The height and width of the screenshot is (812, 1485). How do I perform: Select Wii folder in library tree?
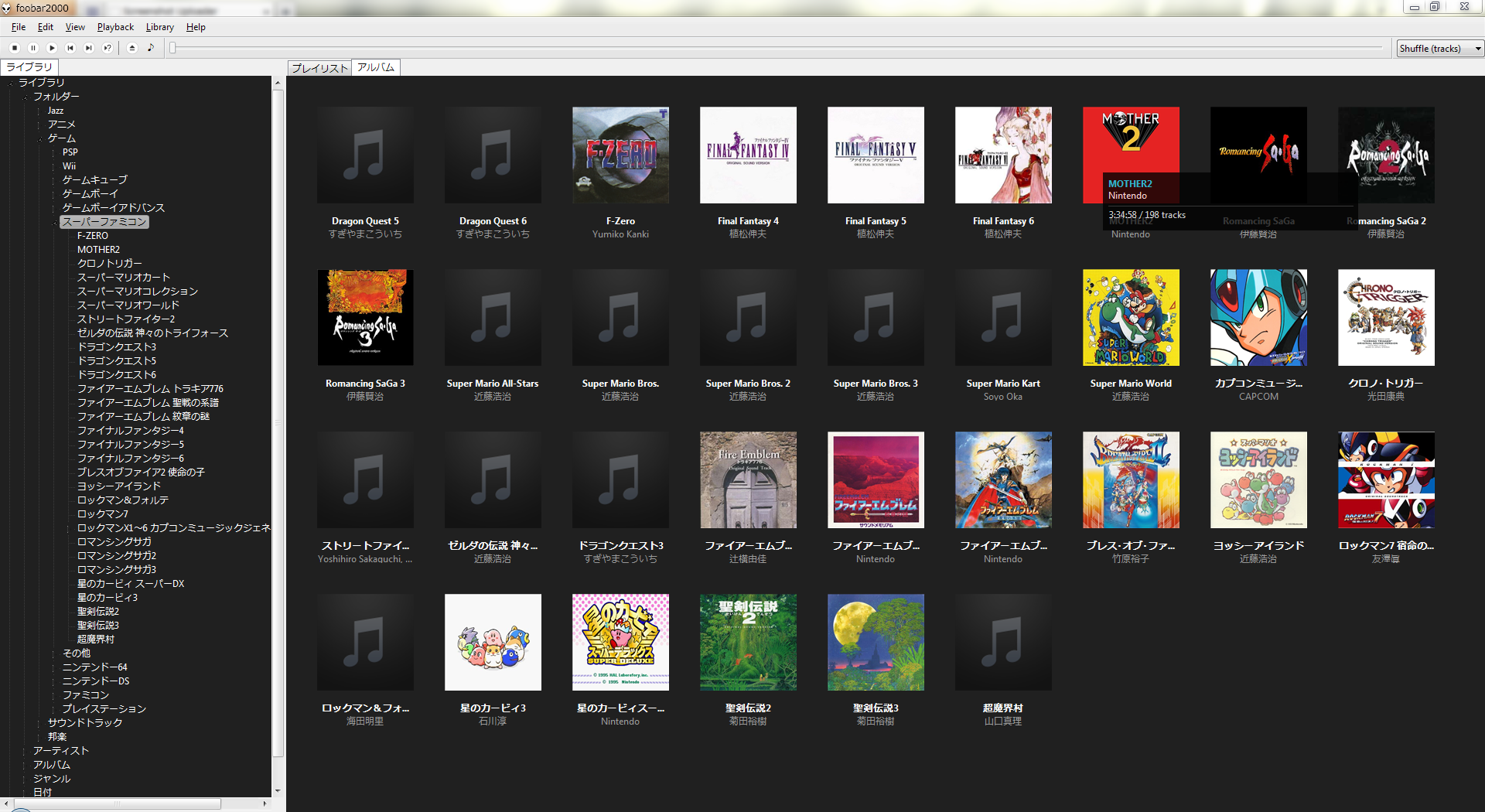69,166
